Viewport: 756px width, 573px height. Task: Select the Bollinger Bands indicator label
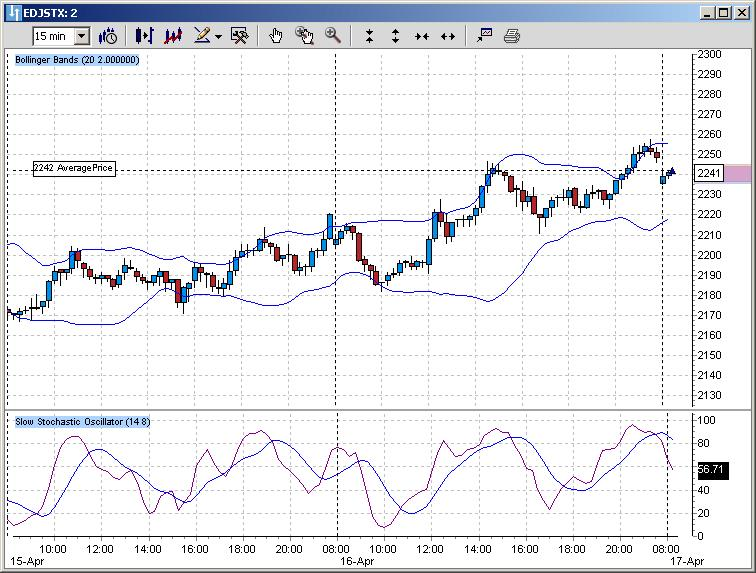coord(77,60)
